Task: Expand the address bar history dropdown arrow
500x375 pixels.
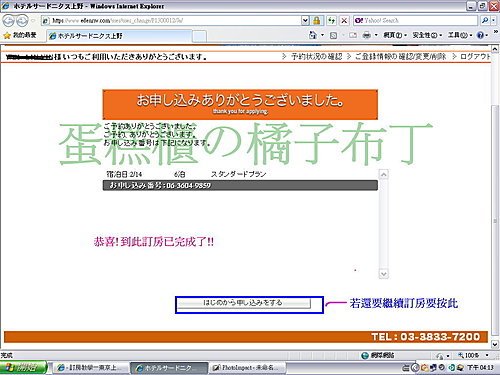Action: pos(305,21)
